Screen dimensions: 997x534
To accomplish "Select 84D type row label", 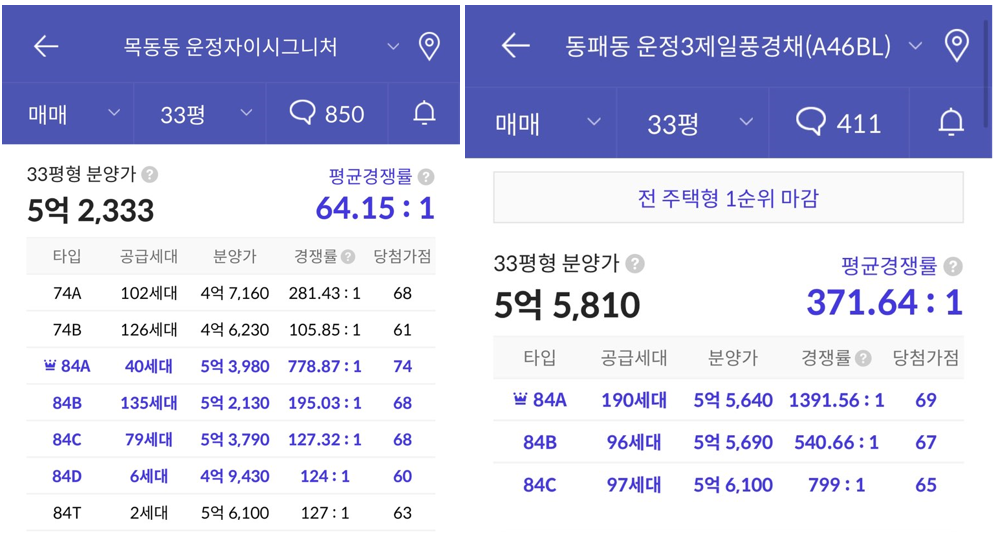I will tap(67, 476).
